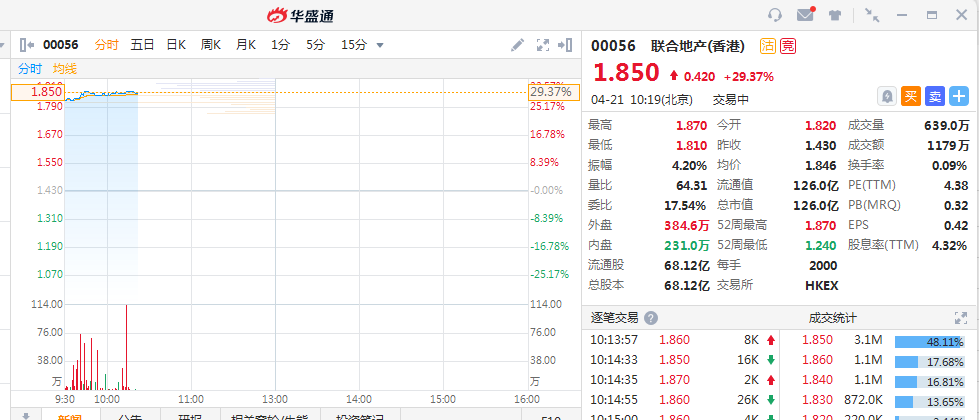
Task: Click the 股息率(TTM) value 4.32%
Action: (949, 245)
